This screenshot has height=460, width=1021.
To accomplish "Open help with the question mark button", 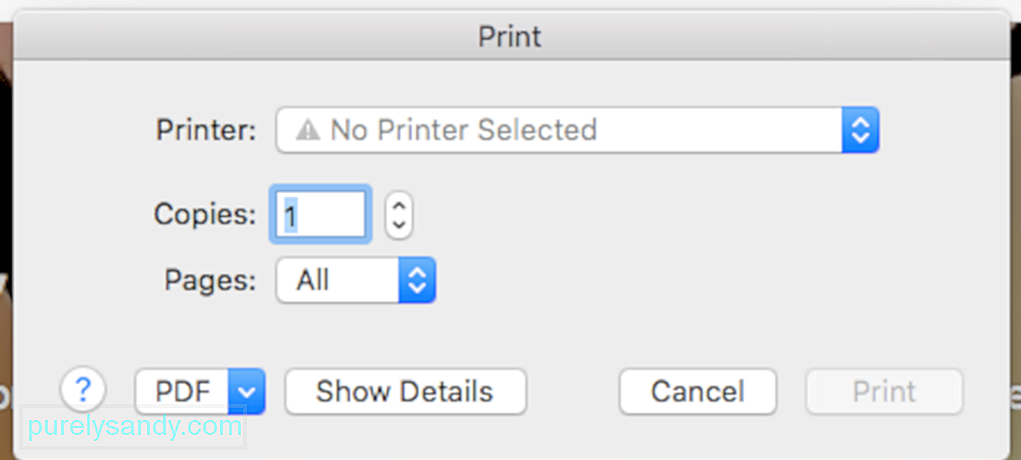I will pyautogui.click(x=83, y=390).
